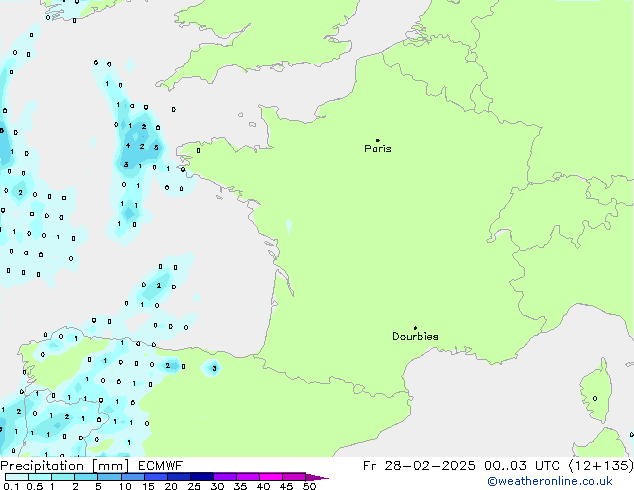This screenshot has height=490, width=634.
Task: Click the legend arrow tip above 50
Action: point(317,477)
